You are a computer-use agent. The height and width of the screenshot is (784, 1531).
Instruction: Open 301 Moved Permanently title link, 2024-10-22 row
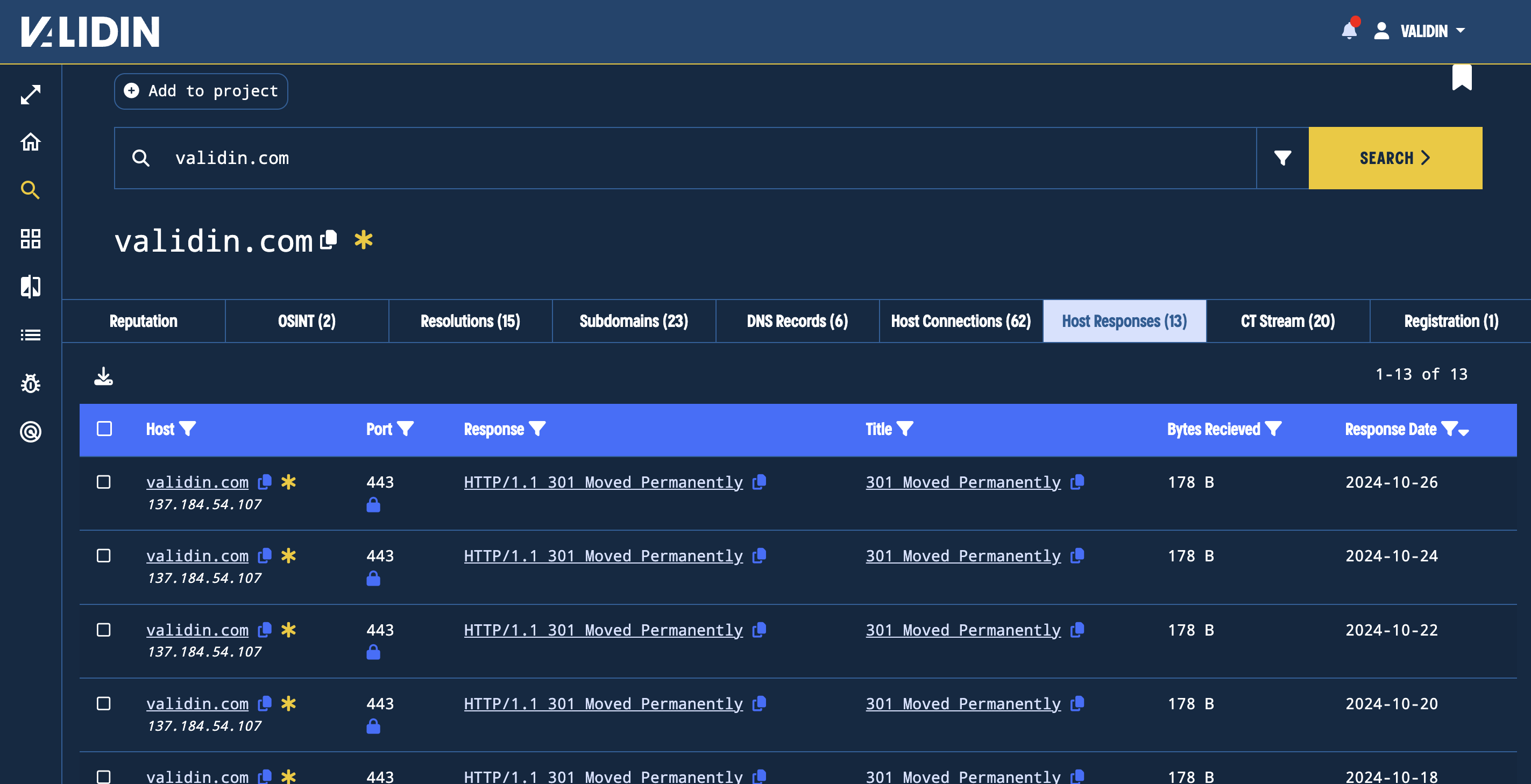point(963,630)
